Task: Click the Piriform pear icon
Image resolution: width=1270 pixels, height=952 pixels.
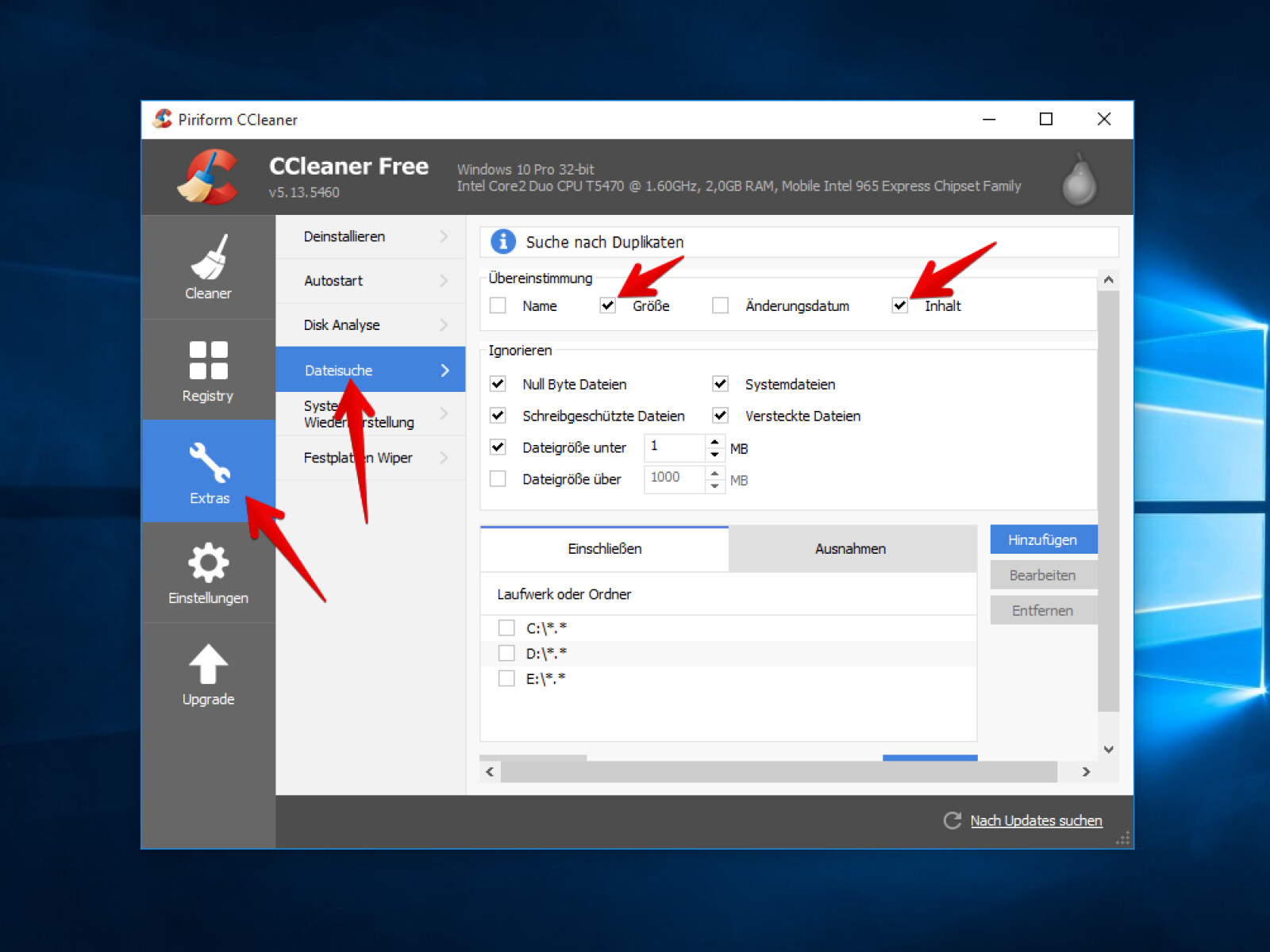Action: (x=1079, y=178)
